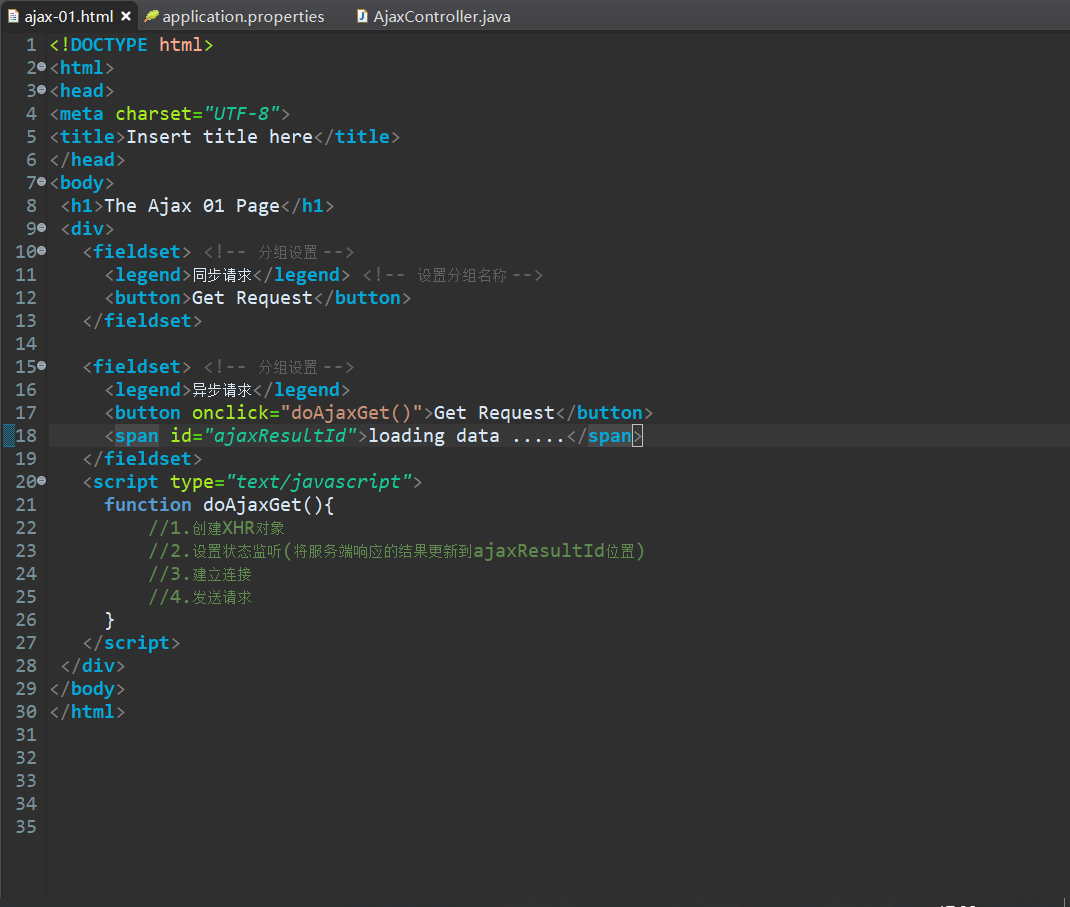The width and height of the screenshot is (1070, 907).
Task: Click 'Get Request' text on line 12
Action: tap(252, 298)
